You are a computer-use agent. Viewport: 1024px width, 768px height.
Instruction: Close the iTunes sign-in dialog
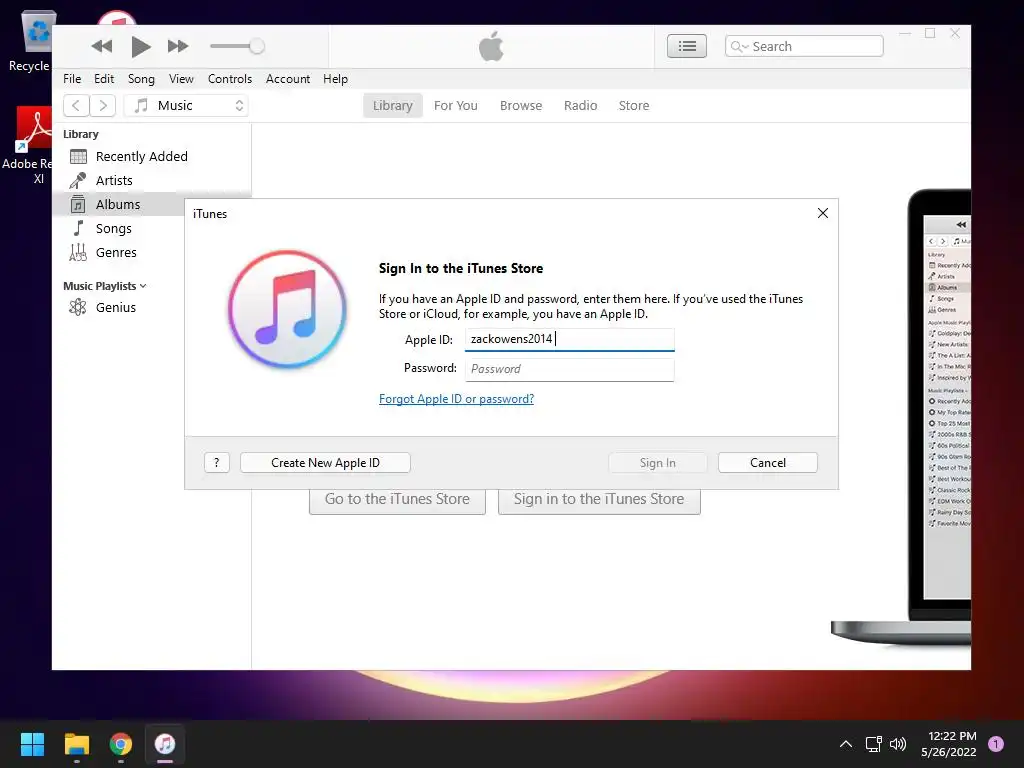[823, 213]
